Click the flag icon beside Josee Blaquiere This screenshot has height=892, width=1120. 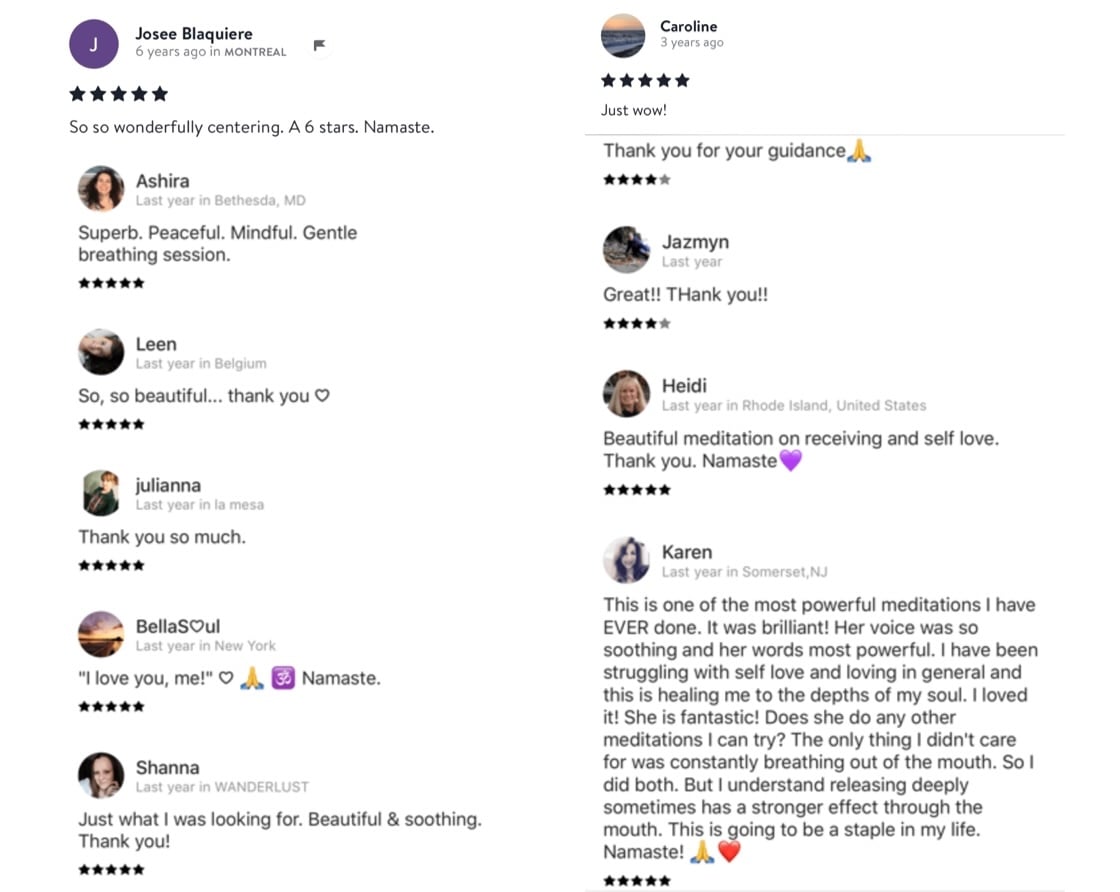coord(320,46)
